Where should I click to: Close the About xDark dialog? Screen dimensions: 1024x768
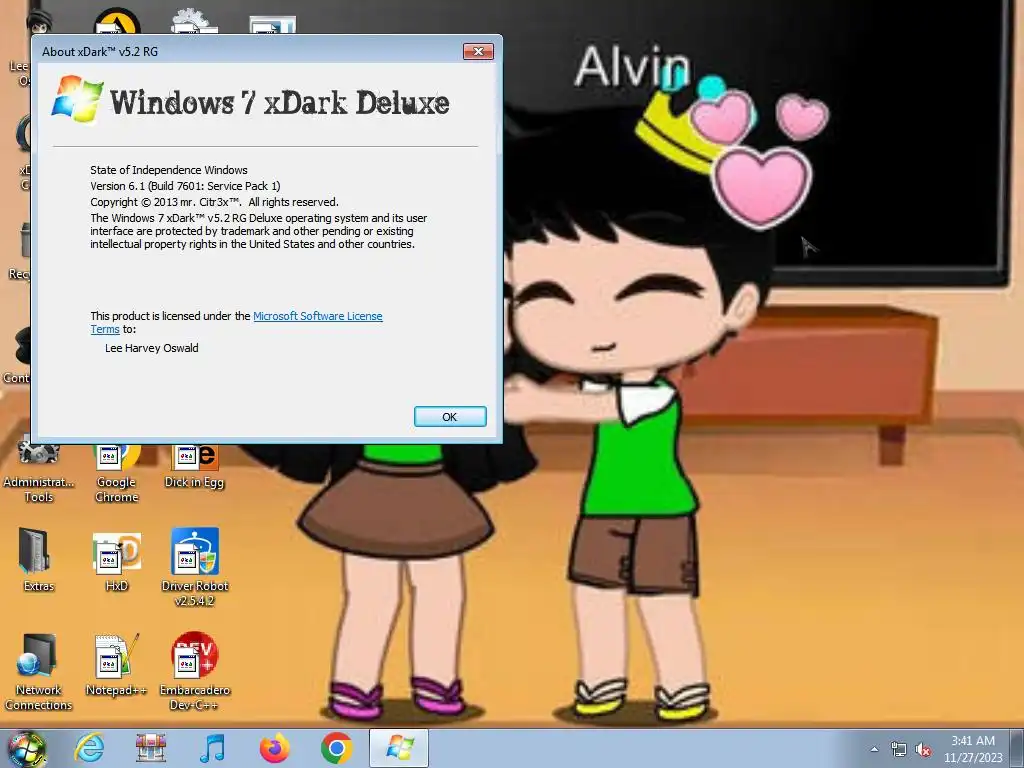click(478, 52)
